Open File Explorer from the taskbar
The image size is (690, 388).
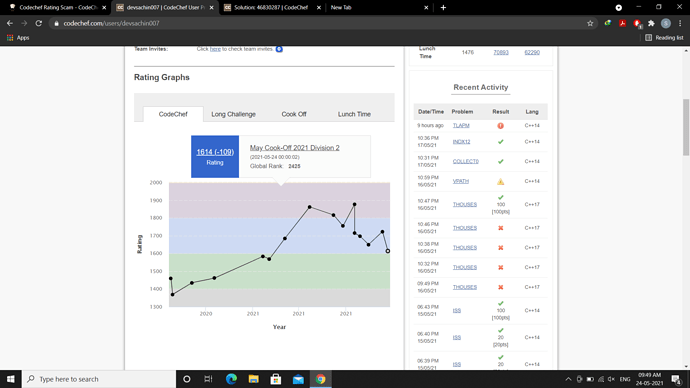(253, 379)
